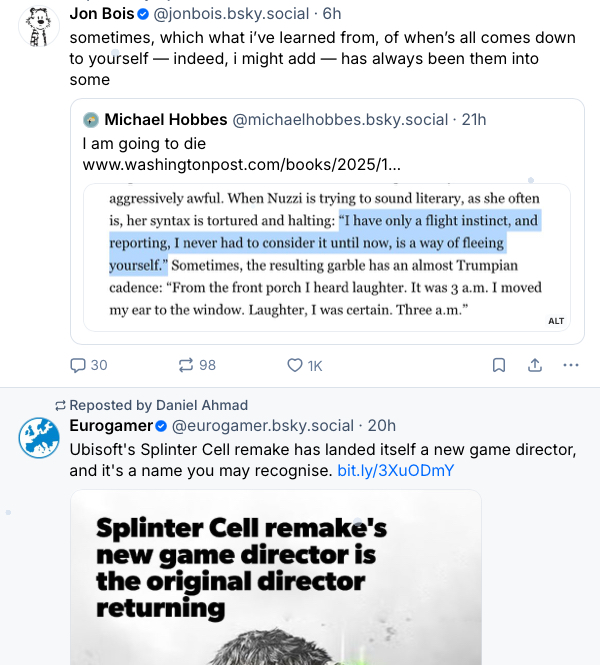Open the three-dot more options menu

click(571, 365)
